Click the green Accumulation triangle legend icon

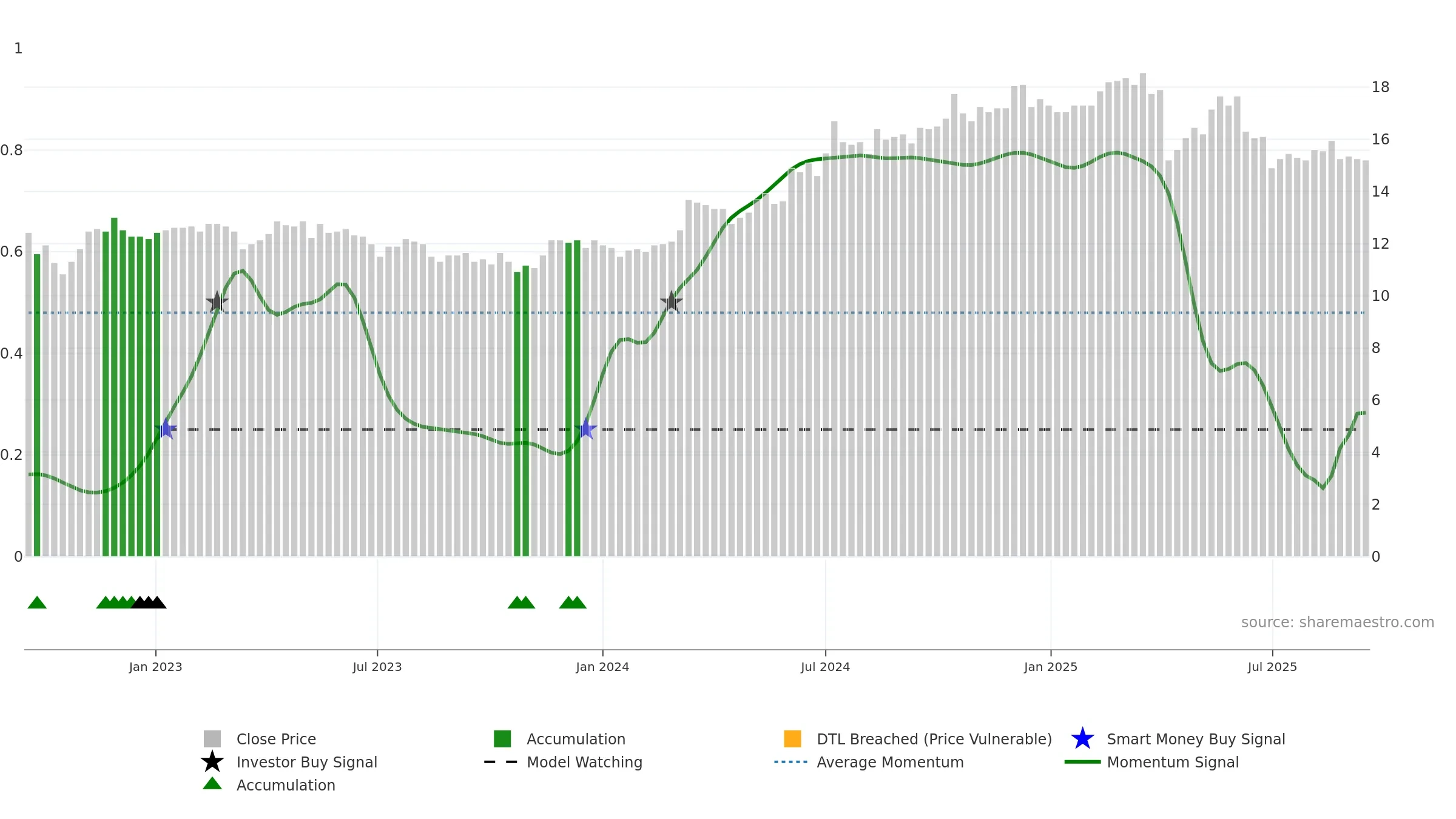click(212, 784)
